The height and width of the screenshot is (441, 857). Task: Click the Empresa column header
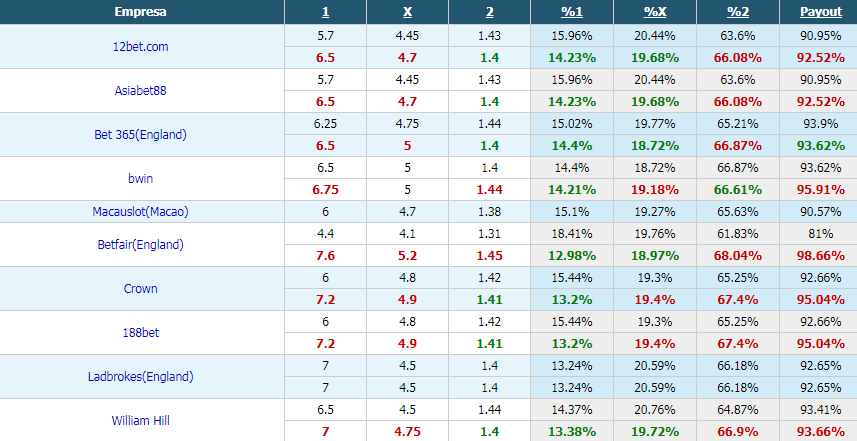pyautogui.click(x=141, y=11)
